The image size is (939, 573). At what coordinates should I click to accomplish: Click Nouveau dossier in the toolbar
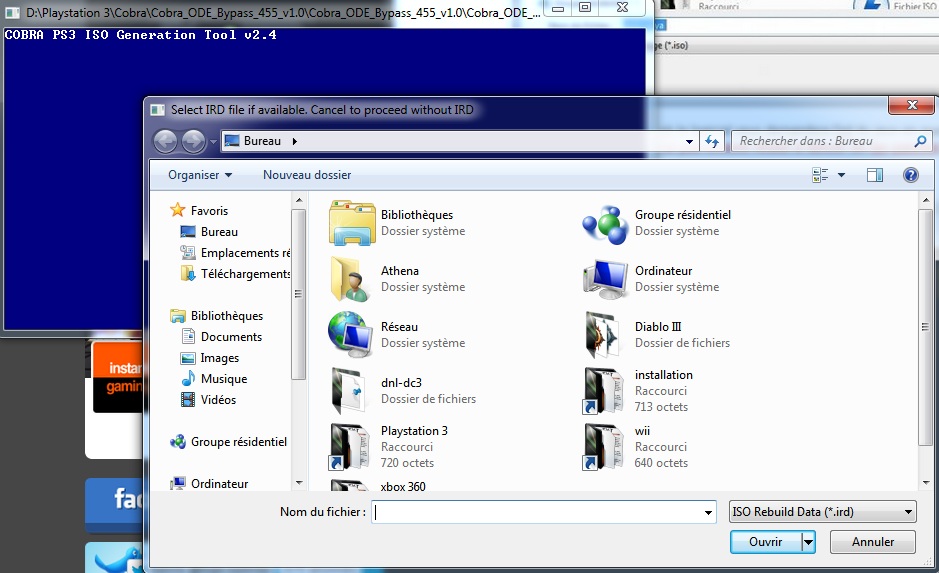coord(306,175)
